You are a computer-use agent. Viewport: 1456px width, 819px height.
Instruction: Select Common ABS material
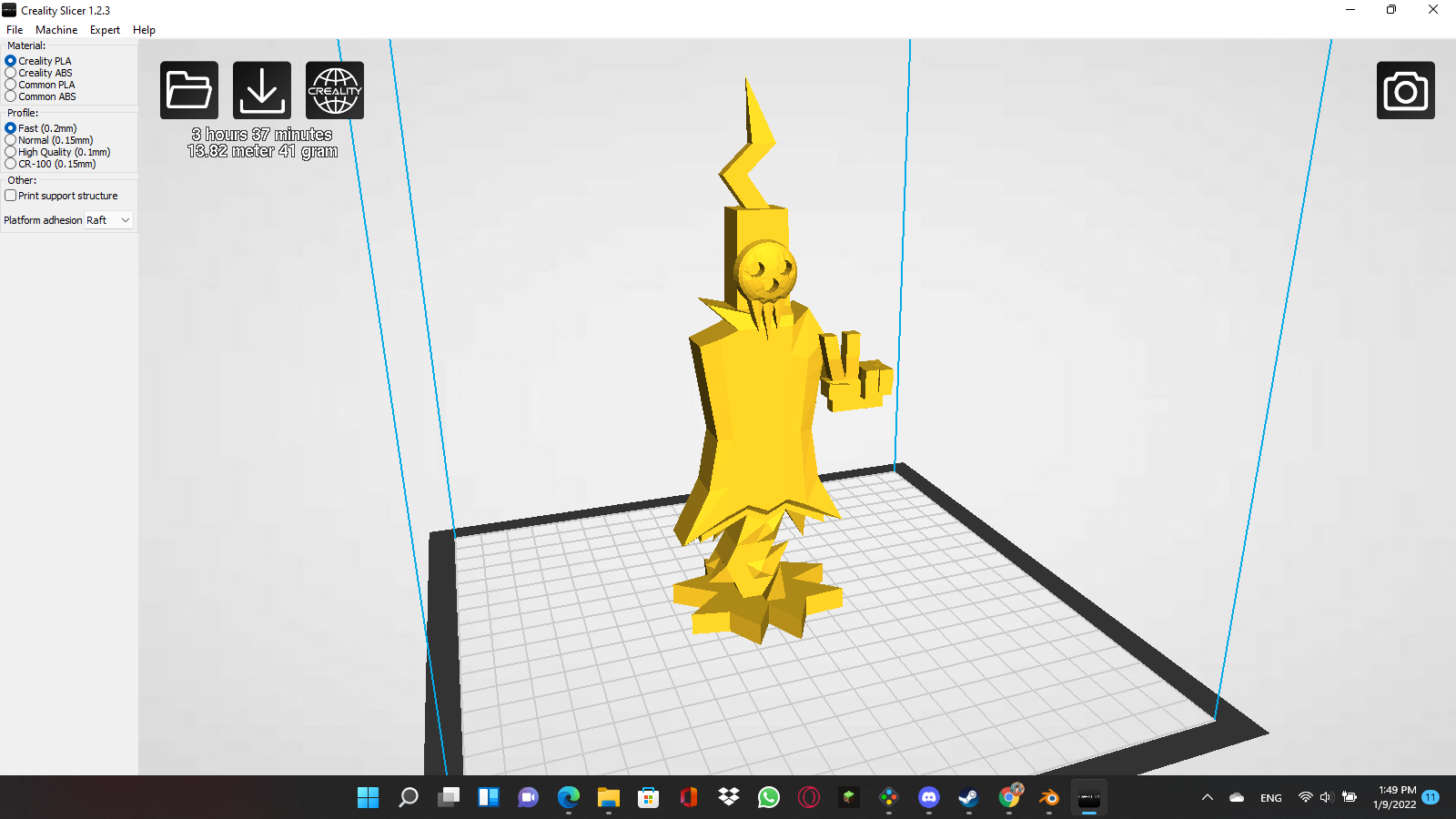(x=41, y=96)
